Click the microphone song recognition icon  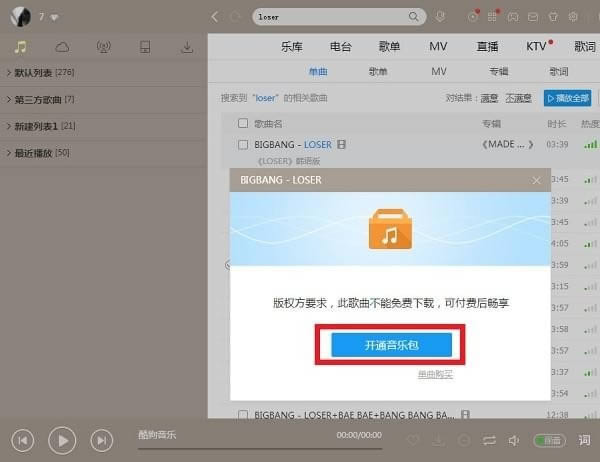[440, 17]
